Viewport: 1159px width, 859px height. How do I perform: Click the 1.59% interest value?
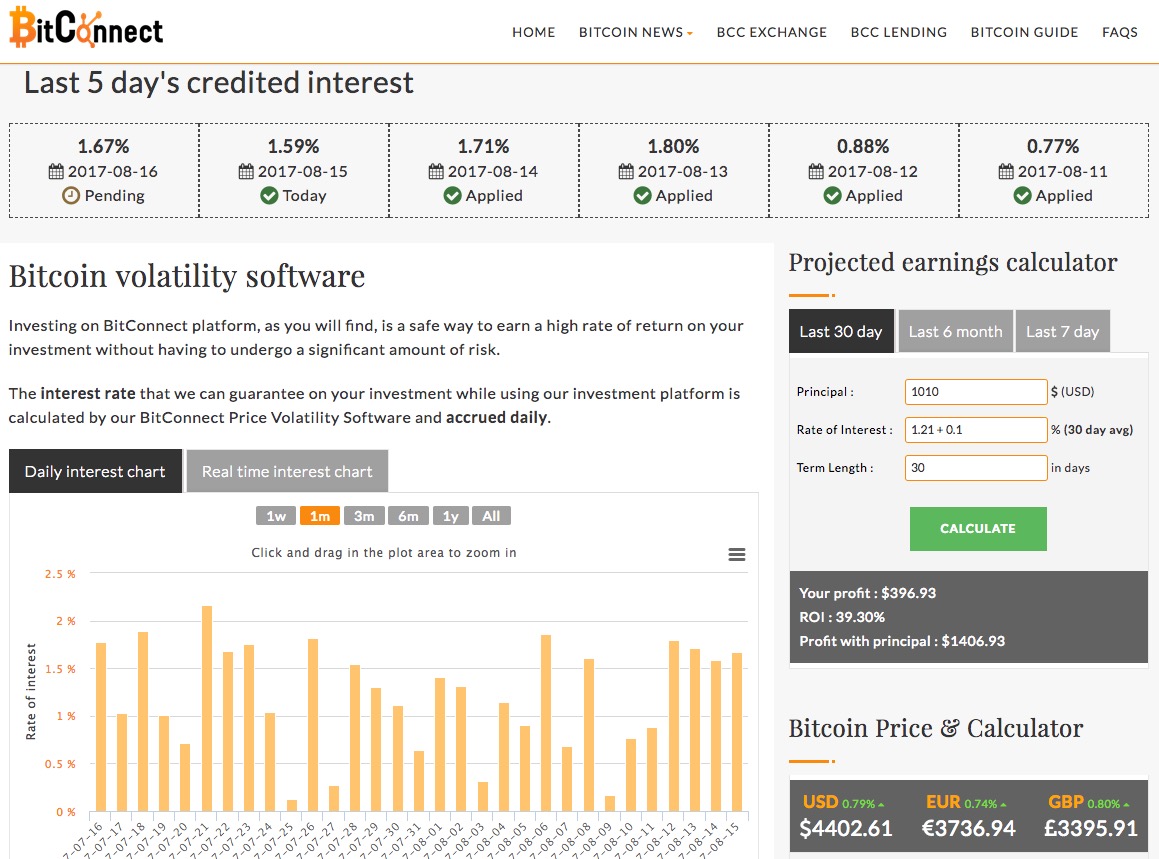293,146
